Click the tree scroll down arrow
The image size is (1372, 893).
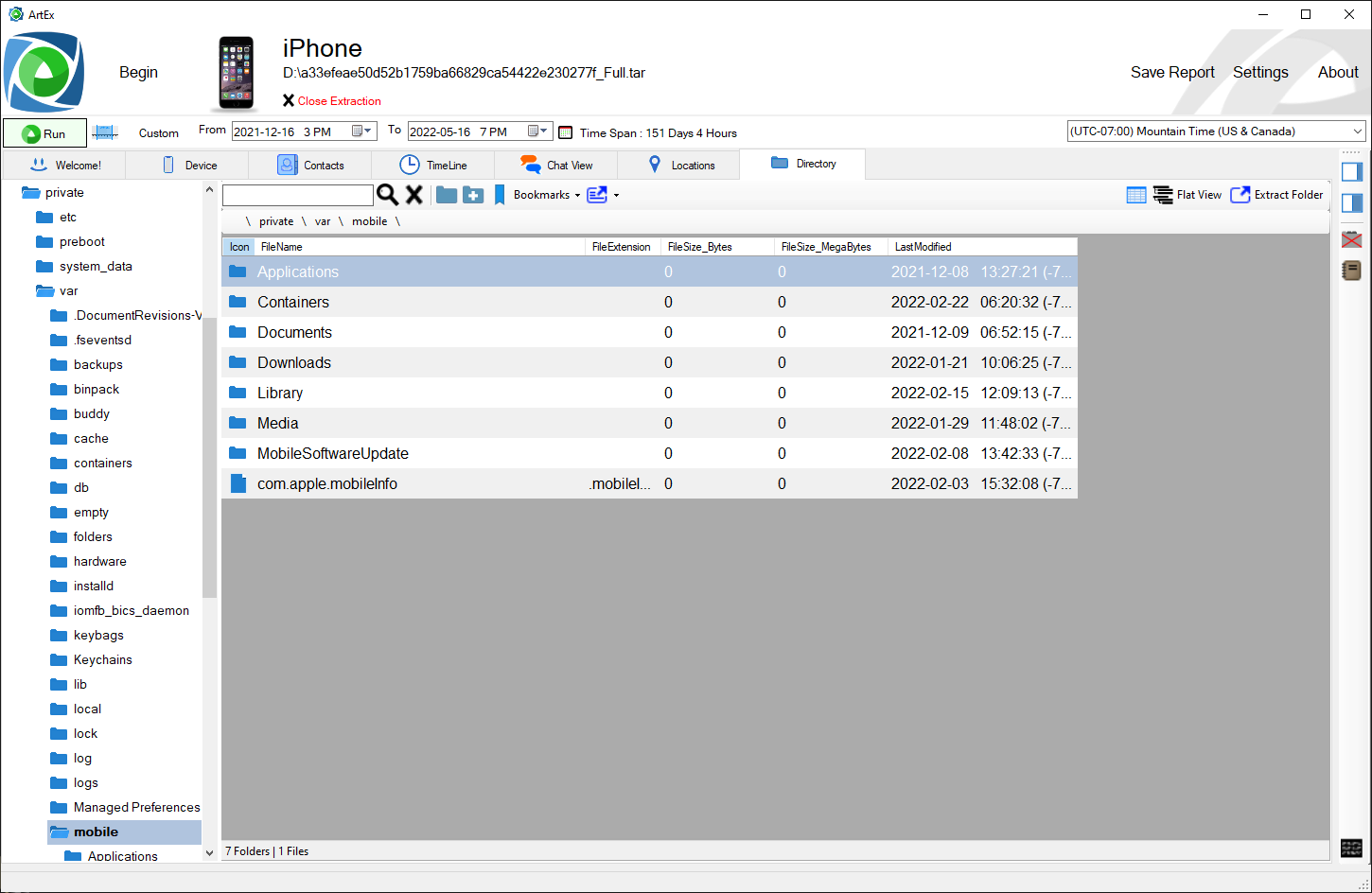coord(209,853)
